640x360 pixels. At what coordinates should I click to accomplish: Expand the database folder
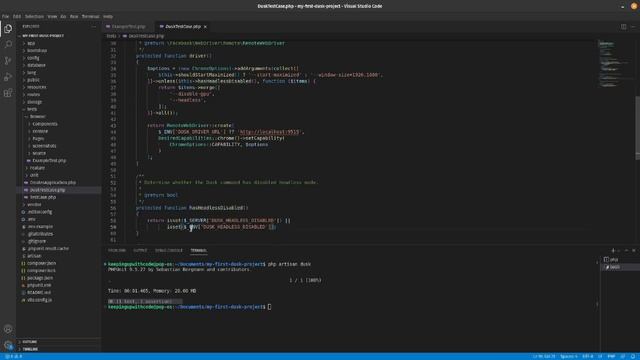pos(36,65)
